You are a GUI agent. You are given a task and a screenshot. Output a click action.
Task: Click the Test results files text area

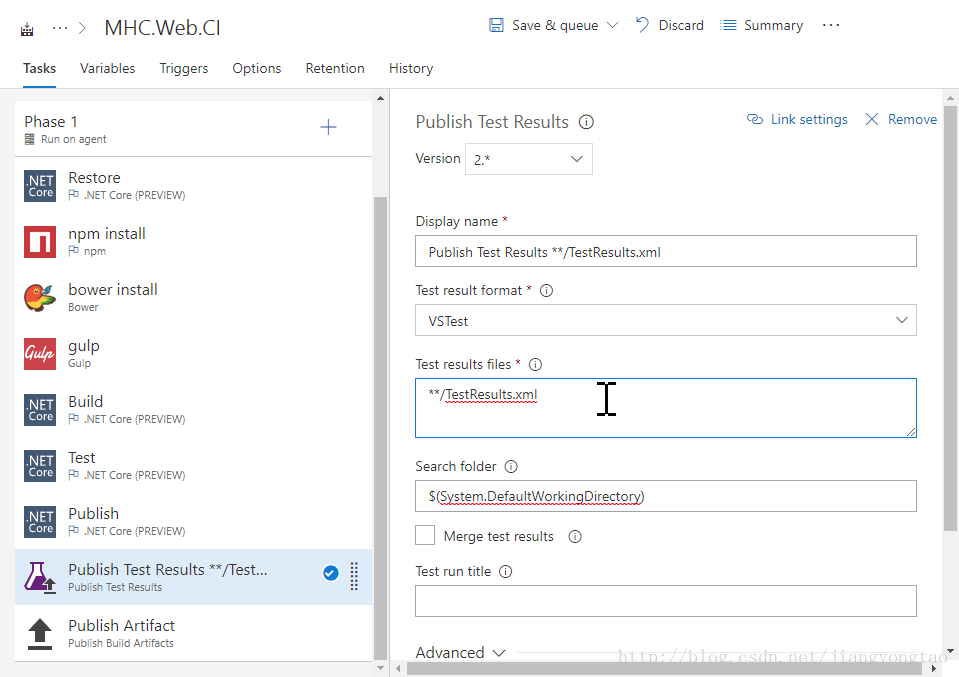pos(665,408)
